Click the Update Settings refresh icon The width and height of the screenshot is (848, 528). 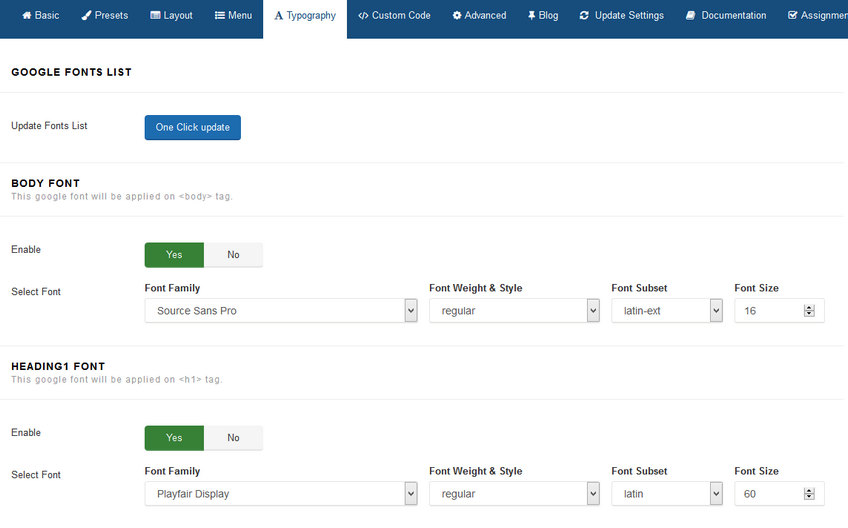click(x=584, y=16)
